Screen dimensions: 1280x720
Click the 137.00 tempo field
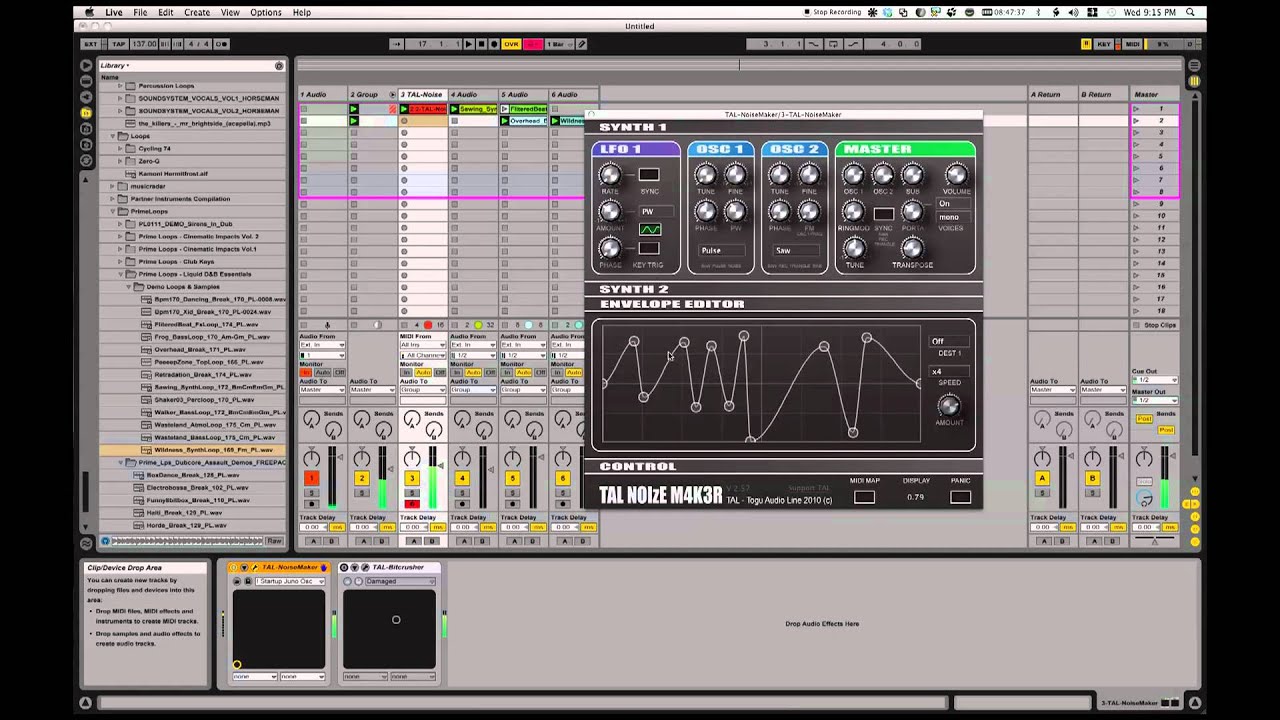(x=144, y=44)
